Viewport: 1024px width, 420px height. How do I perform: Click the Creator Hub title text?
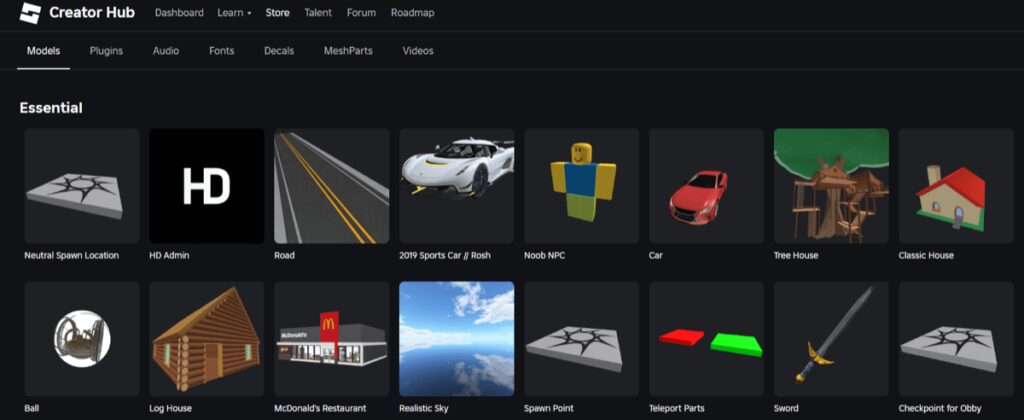[x=92, y=12]
